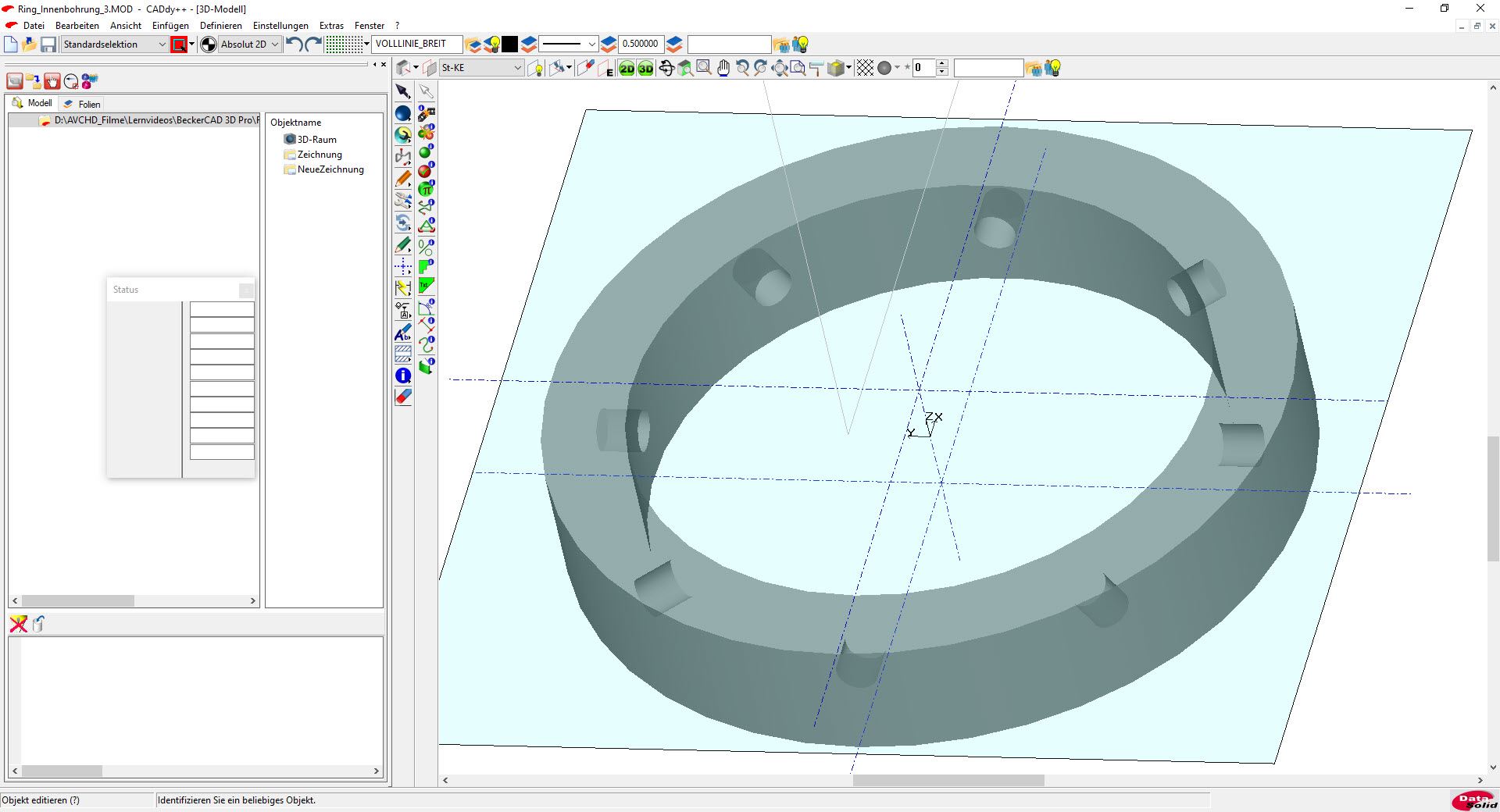Switch to 3D view mode button
1500x812 pixels.
tap(645, 69)
